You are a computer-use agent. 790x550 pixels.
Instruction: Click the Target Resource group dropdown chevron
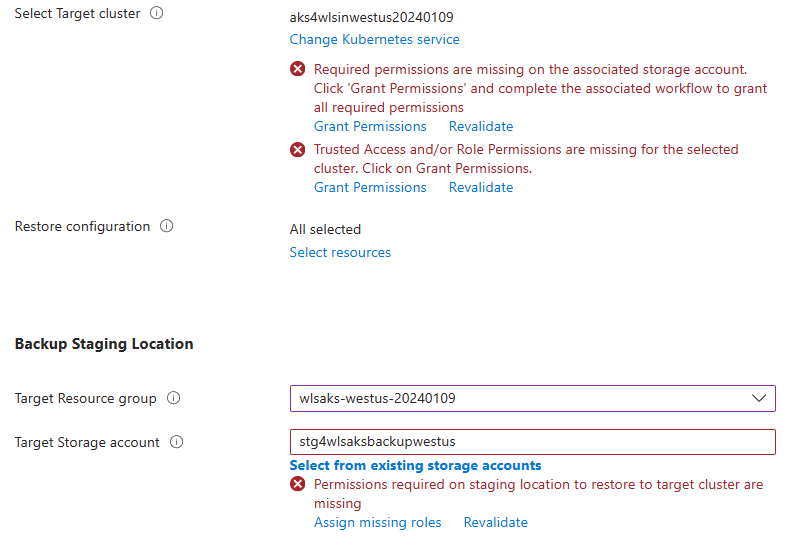[x=758, y=398]
